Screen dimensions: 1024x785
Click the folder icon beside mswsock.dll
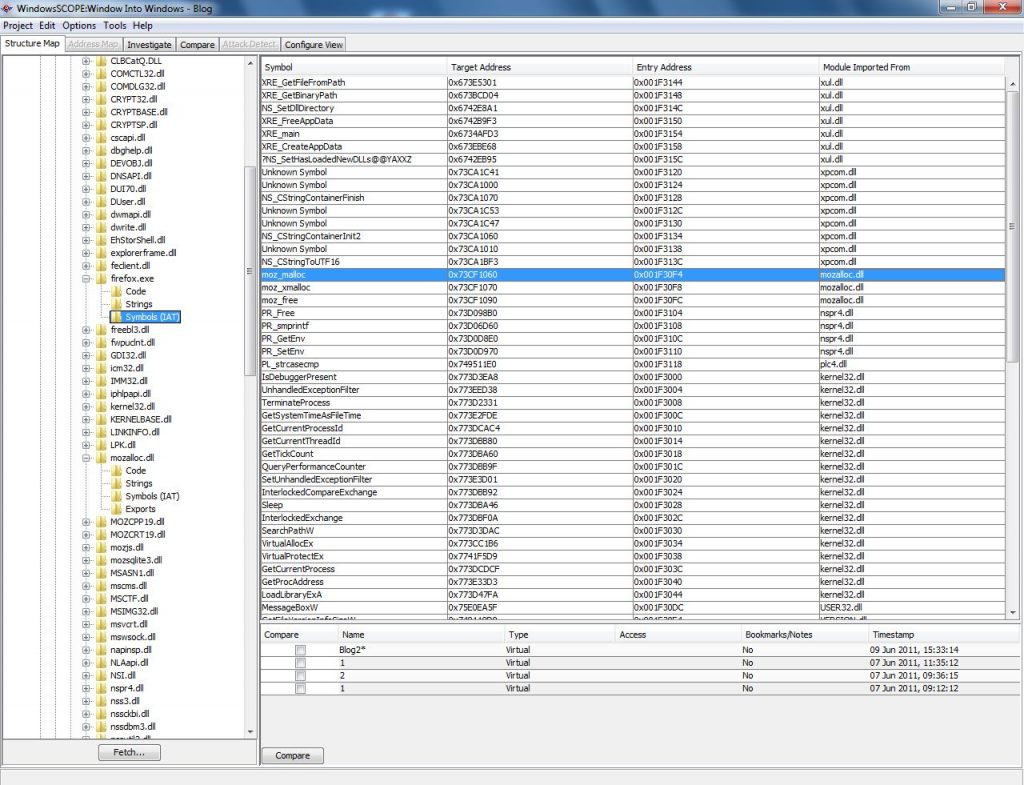[x=101, y=637]
